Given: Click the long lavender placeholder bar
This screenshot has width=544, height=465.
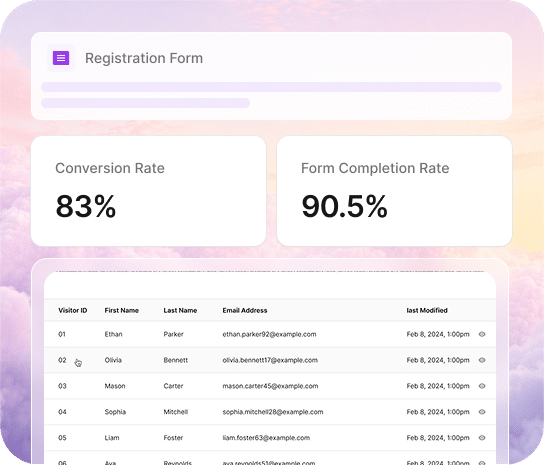Looking at the screenshot, I should point(271,87).
